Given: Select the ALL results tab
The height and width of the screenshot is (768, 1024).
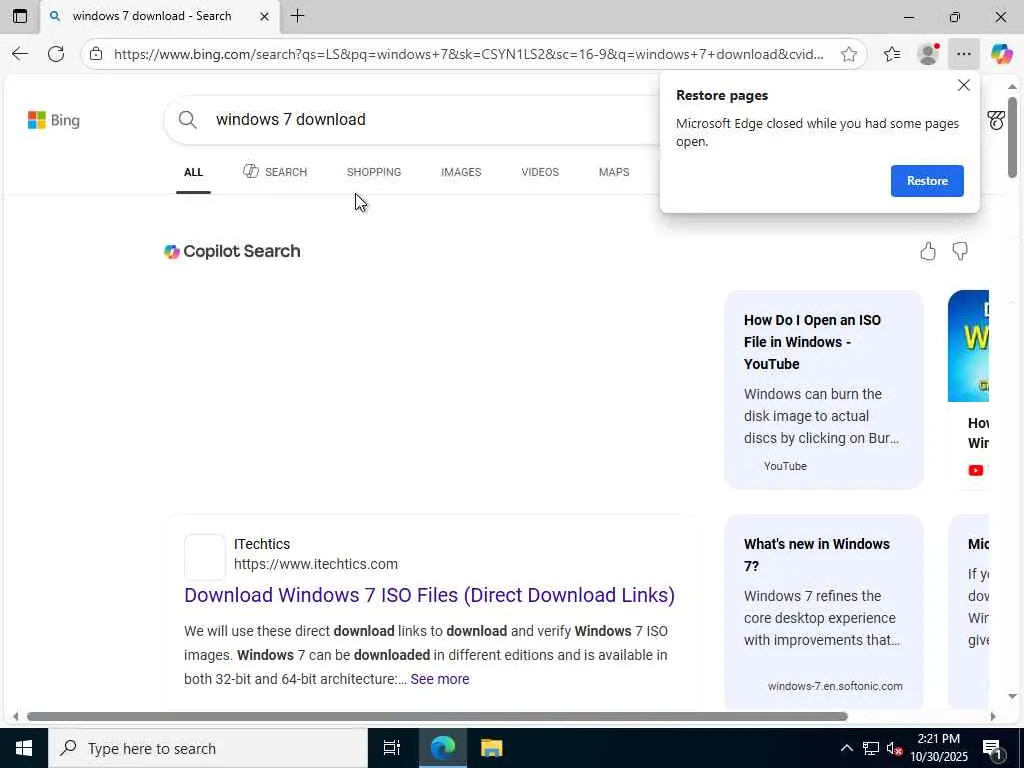Looking at the screenshot, I should coord(193,172).
